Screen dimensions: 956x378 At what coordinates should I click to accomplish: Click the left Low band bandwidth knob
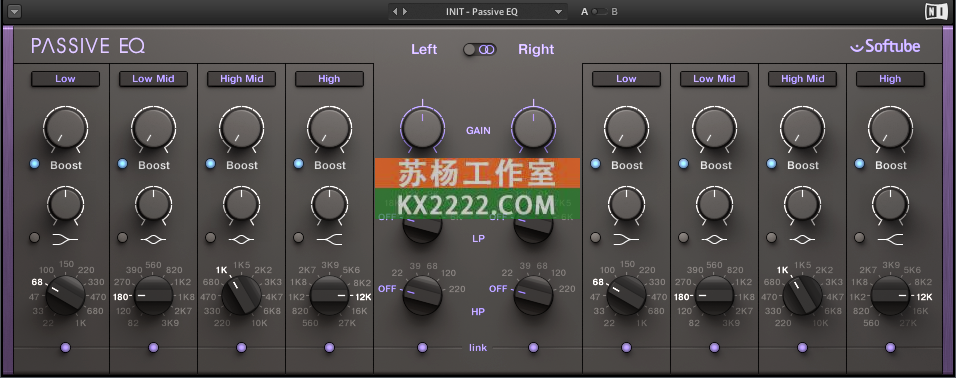tap(65, 204)
